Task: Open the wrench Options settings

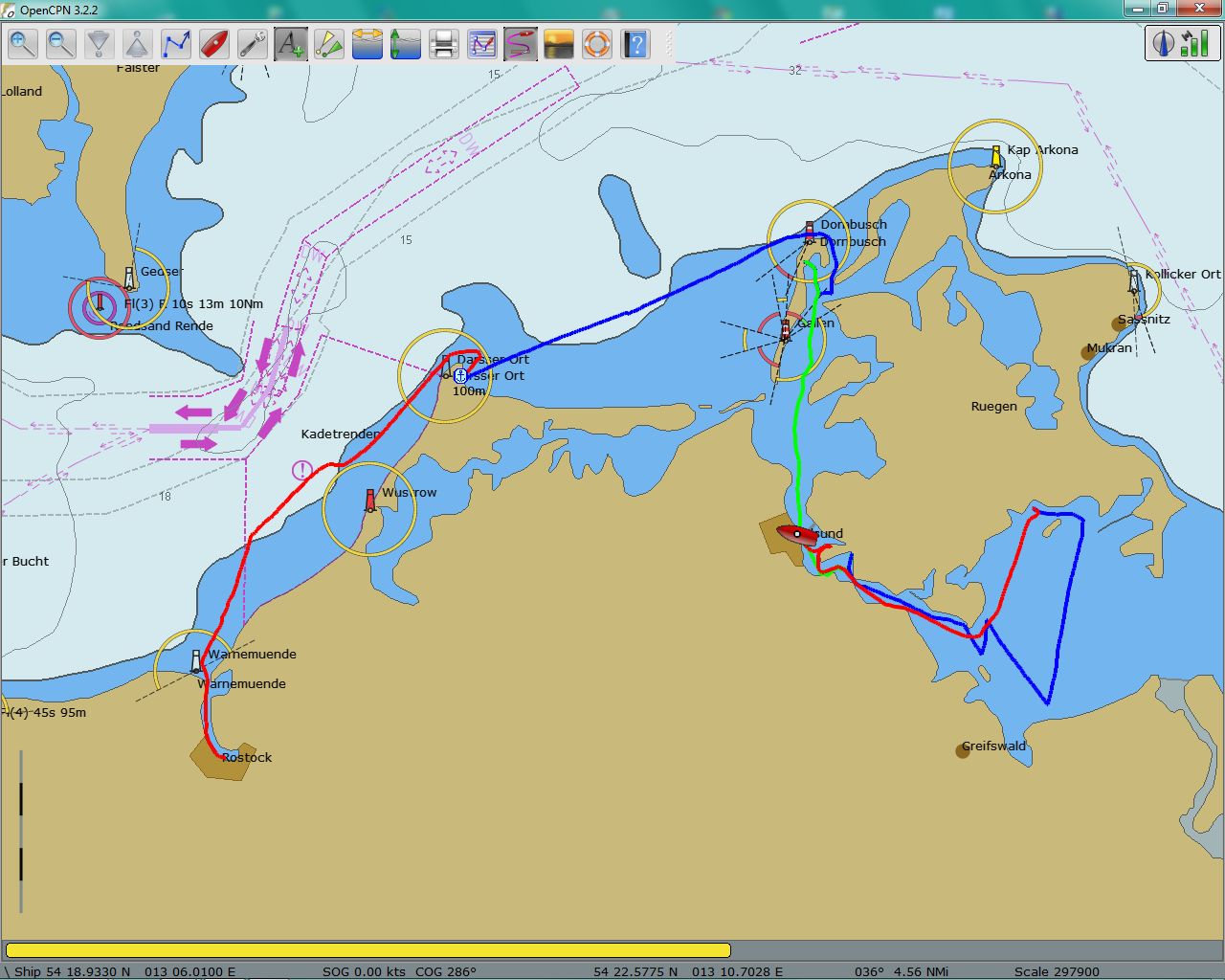Action: (x=253, y=44)
